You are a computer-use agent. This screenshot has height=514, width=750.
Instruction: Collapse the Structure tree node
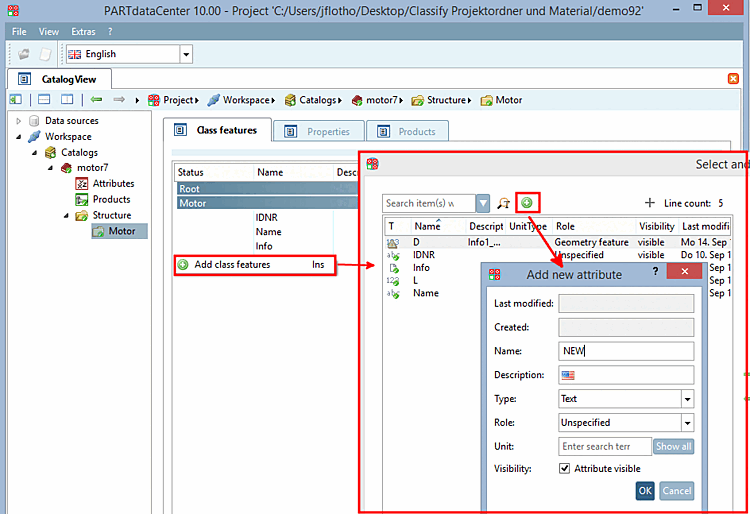(x=66, y=216)
